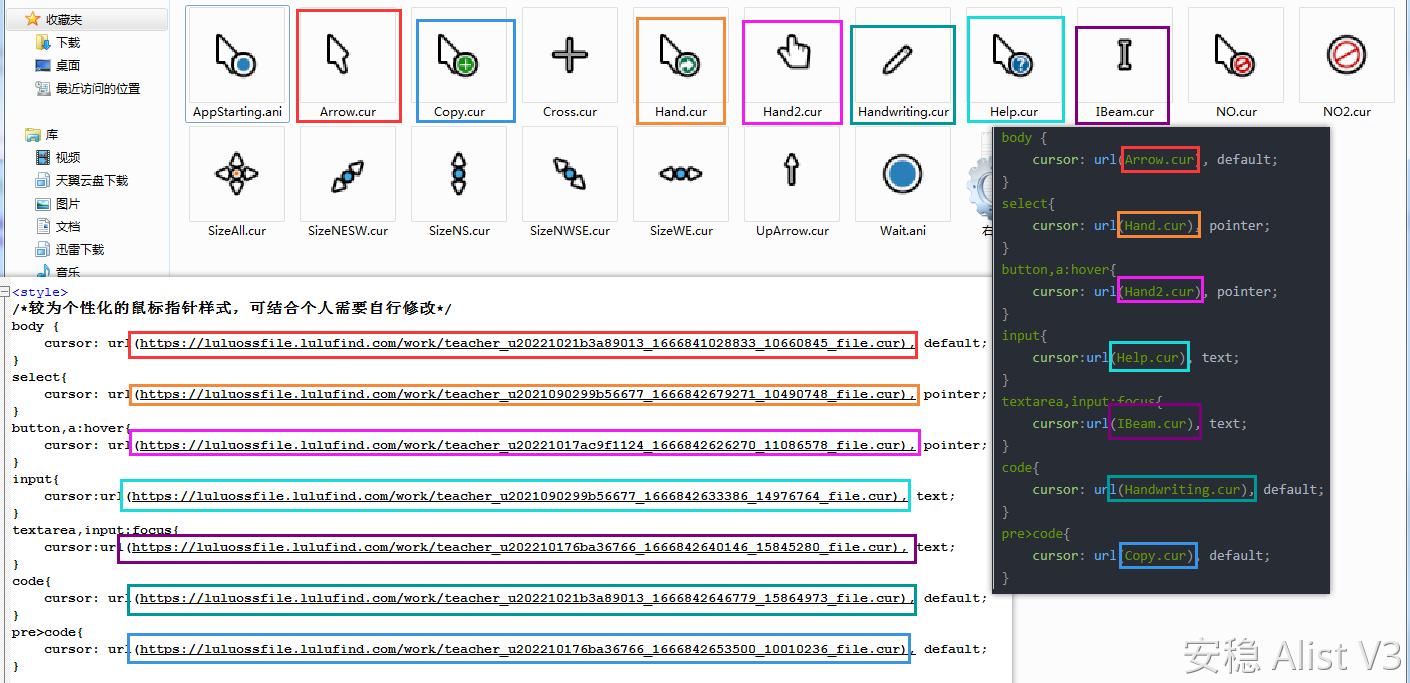Open the 天翼云盘下载 library folder
This screenshot has width=1410, height=683.
pos(91,181)
